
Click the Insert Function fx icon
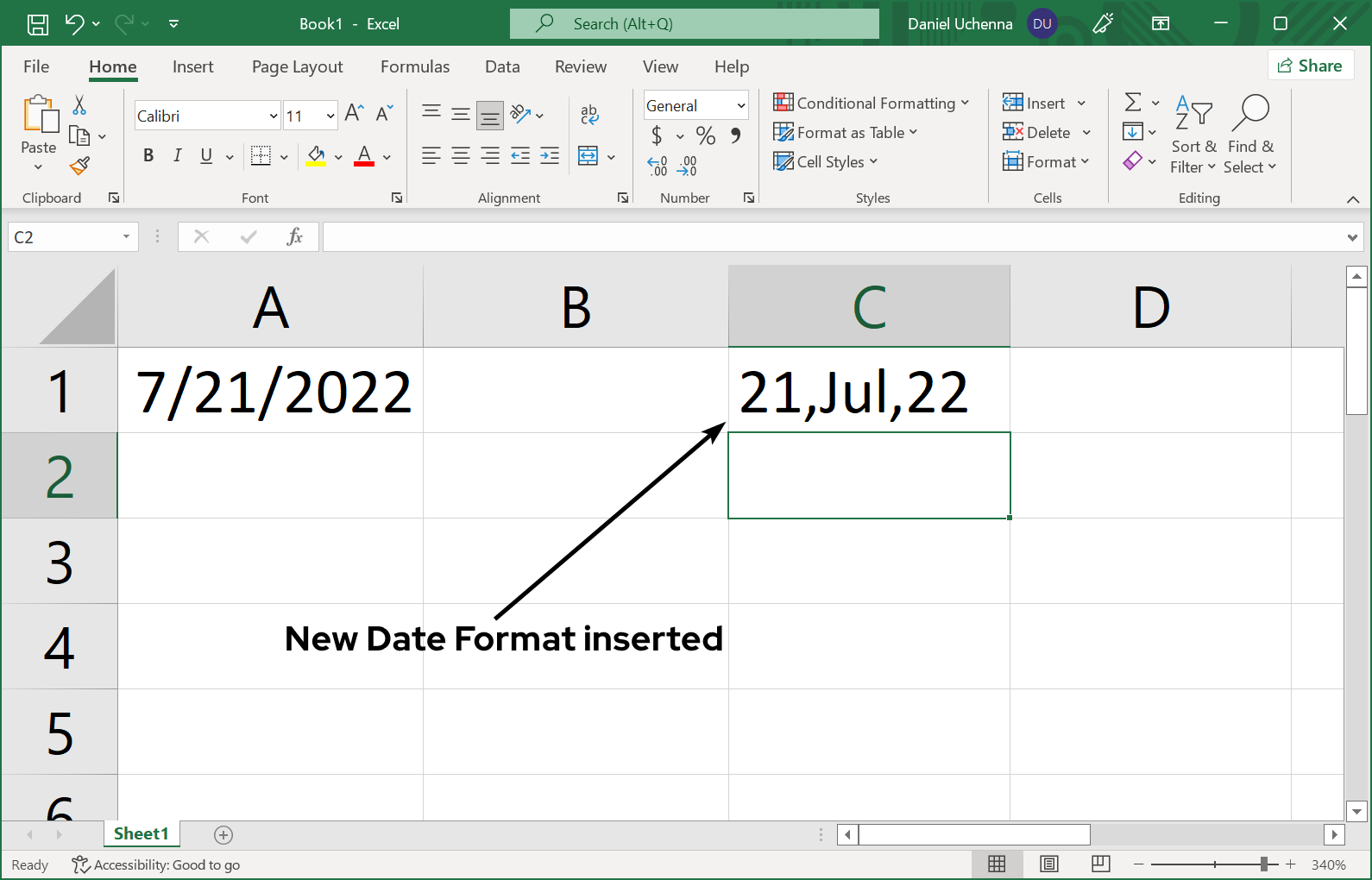pyautogui.click(x=294, y=236)
